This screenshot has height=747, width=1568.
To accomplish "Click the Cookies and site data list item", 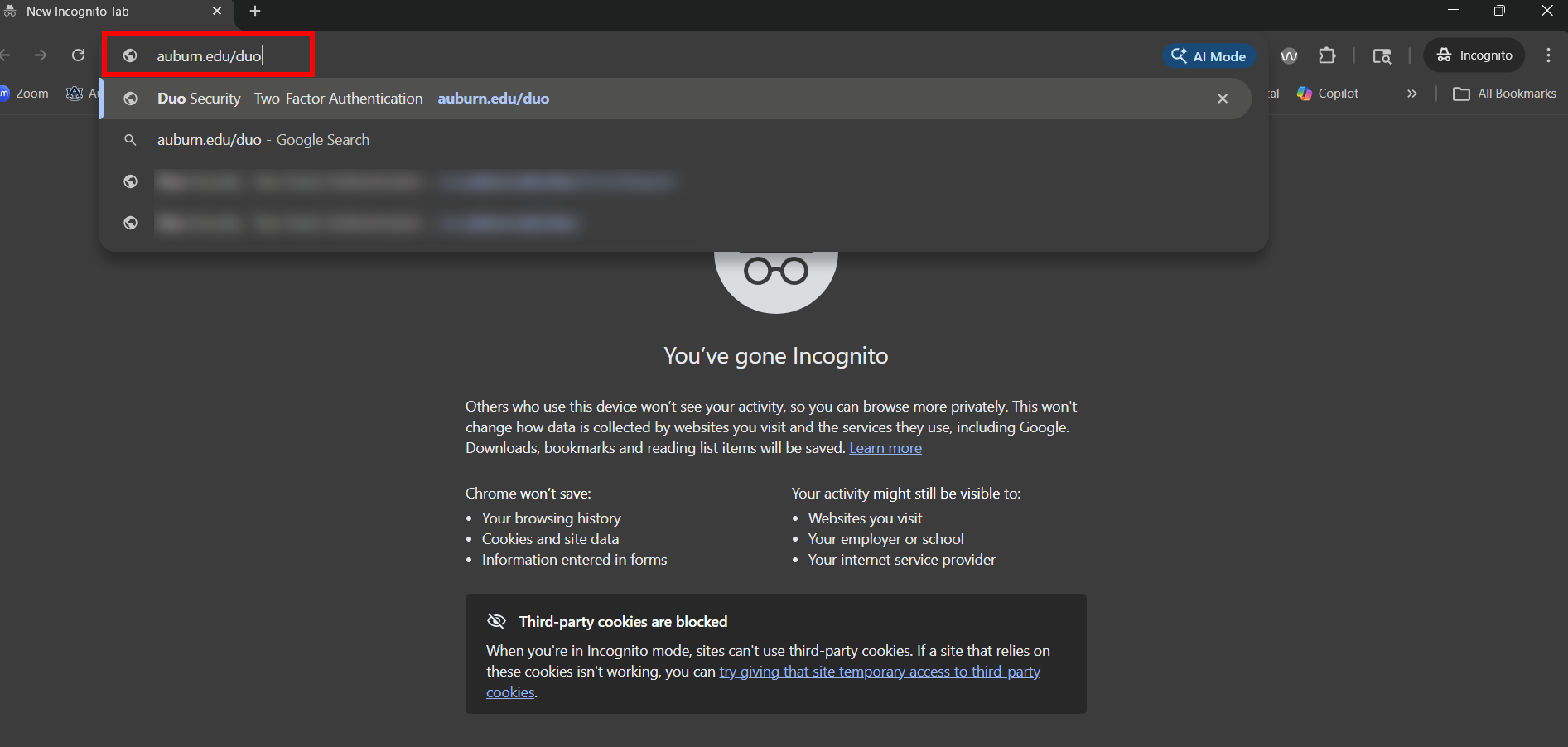I will 551,539.
